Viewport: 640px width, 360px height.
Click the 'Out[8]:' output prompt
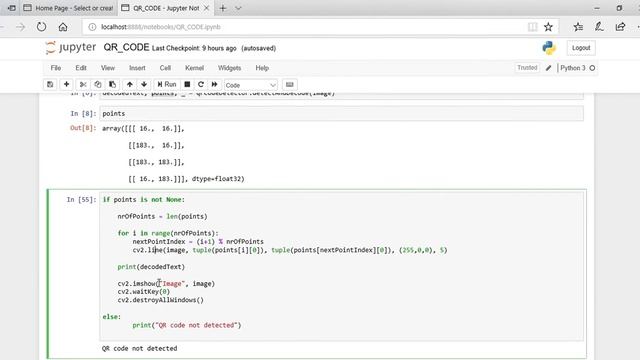(x=83, y=128)
